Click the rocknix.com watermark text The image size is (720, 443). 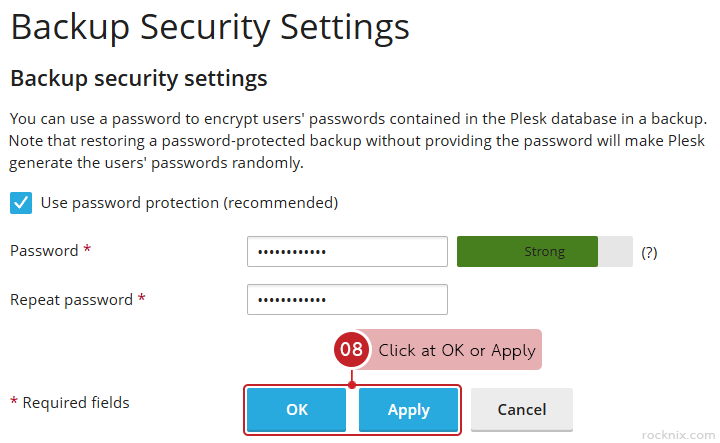click(x=673, y=433)
